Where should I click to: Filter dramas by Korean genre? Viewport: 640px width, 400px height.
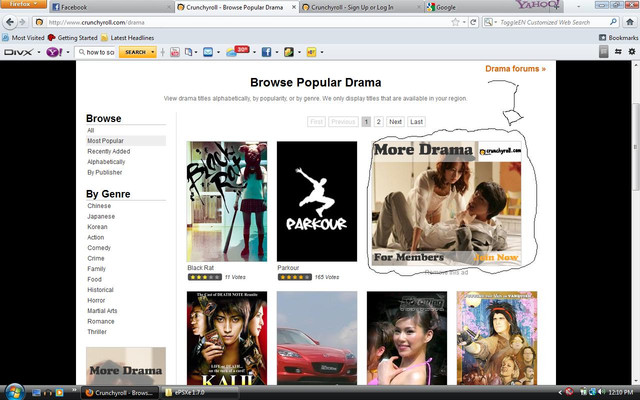coord(97,227)
